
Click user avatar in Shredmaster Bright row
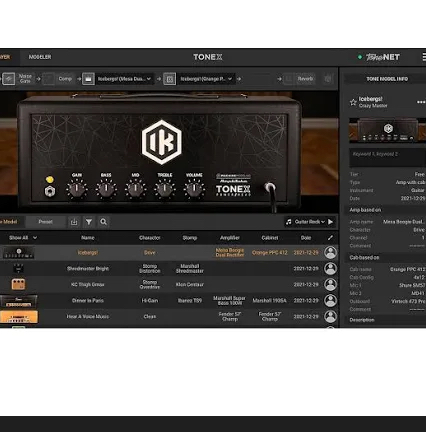[x=330, y=269]
